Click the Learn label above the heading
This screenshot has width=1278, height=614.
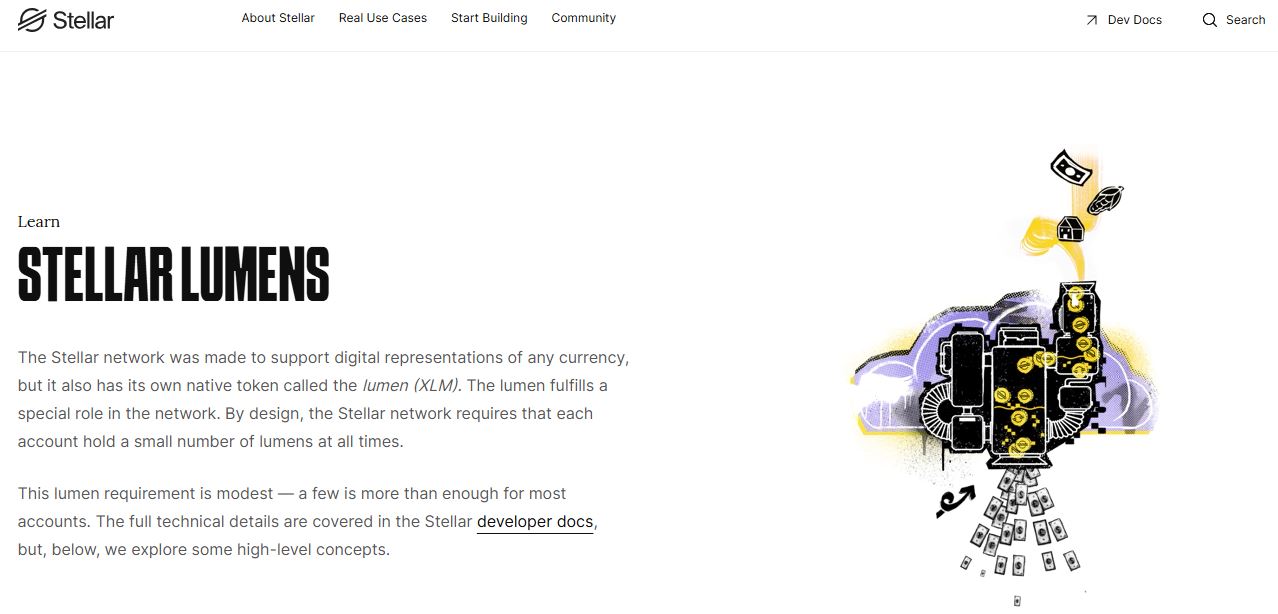pyautogui.click(x=39, y=222)
